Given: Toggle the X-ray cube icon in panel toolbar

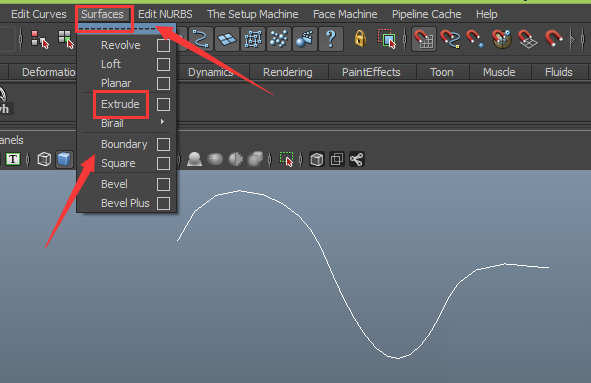Looking at the screenshot, I should tap(317, 159).
